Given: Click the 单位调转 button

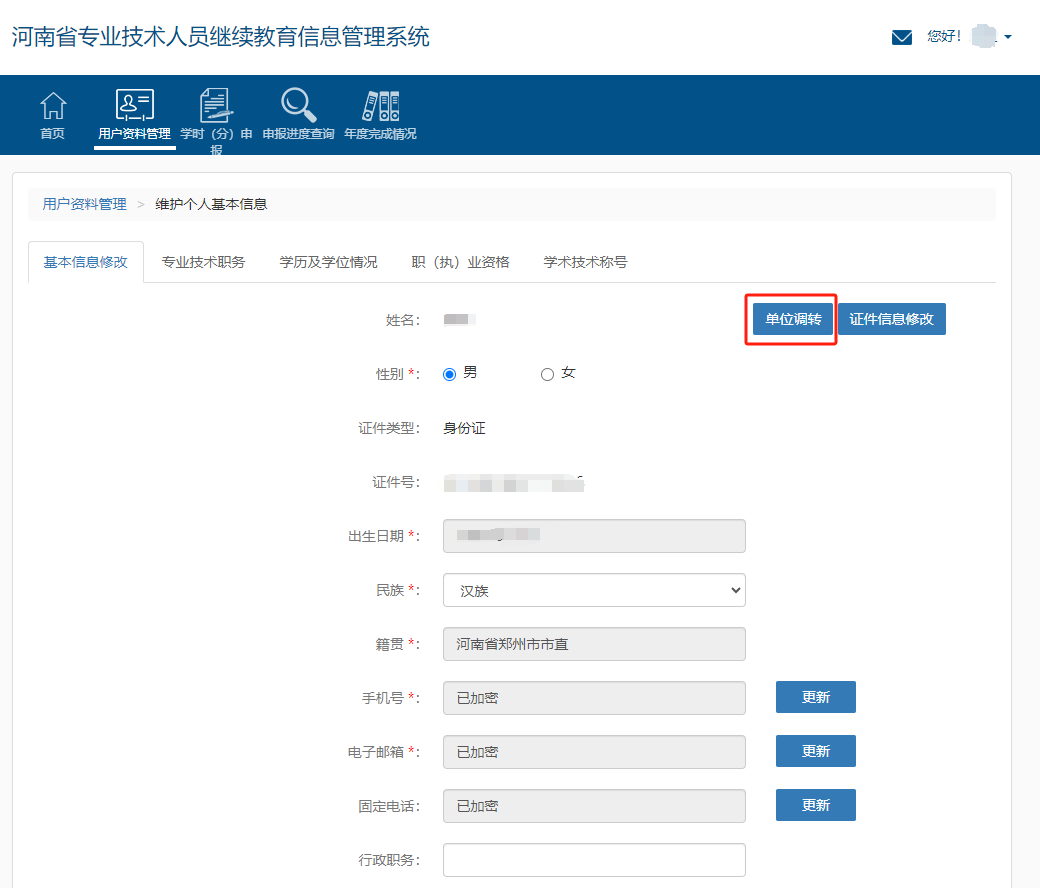Looking at the screenshot, I should [x=793, y=319].
